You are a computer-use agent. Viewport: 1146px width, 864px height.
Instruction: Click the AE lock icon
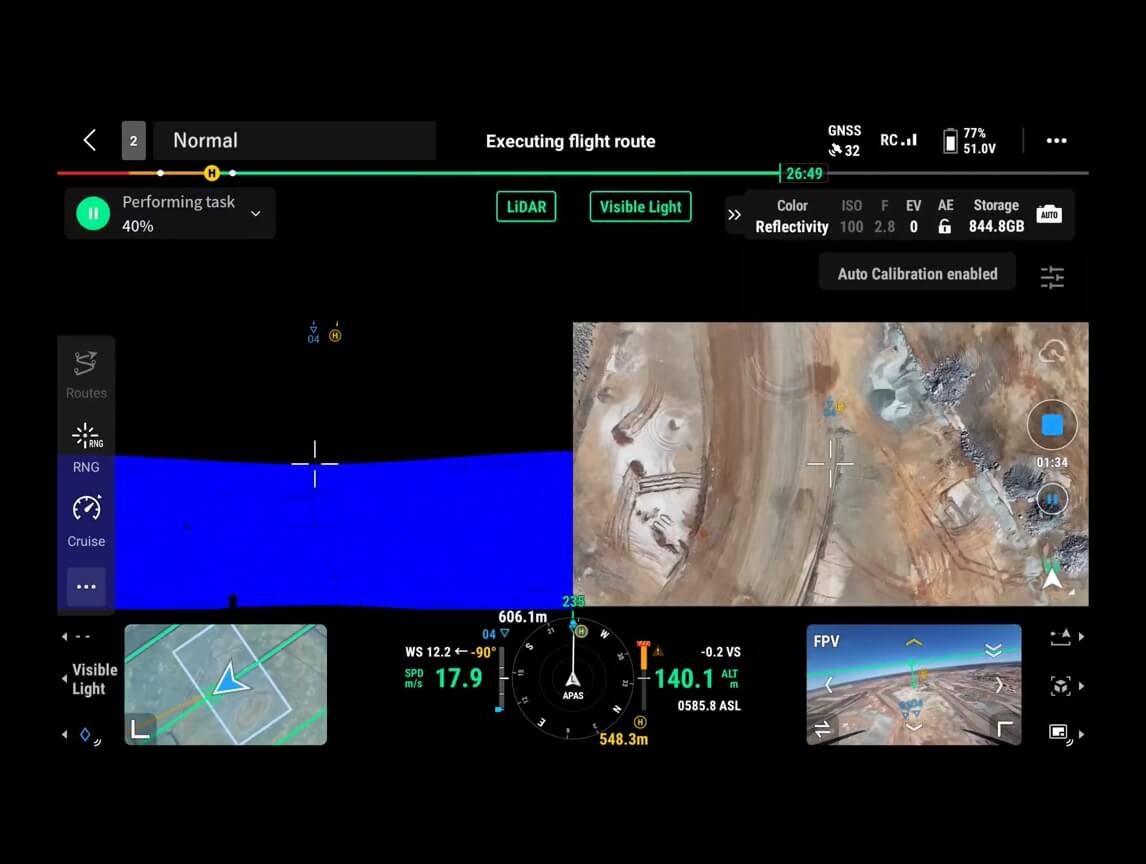pos(944,227)
